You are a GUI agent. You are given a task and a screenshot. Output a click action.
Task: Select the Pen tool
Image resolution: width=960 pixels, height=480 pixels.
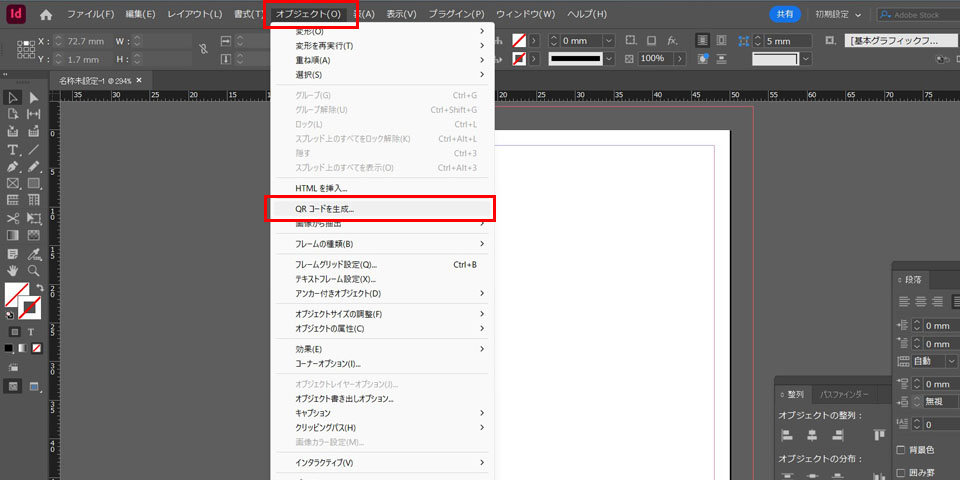[13, 166]
